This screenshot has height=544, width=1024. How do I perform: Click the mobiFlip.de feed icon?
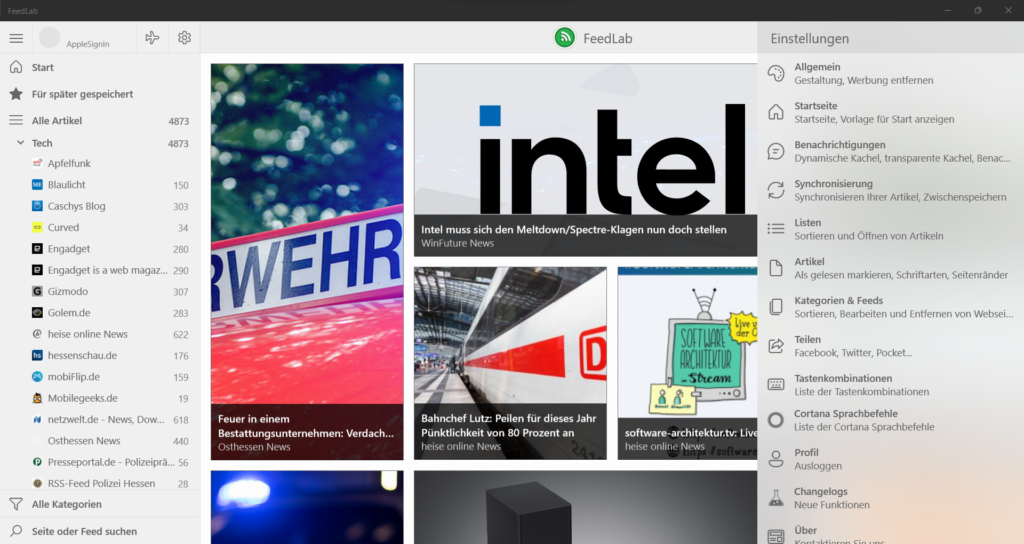coord(37,377)
